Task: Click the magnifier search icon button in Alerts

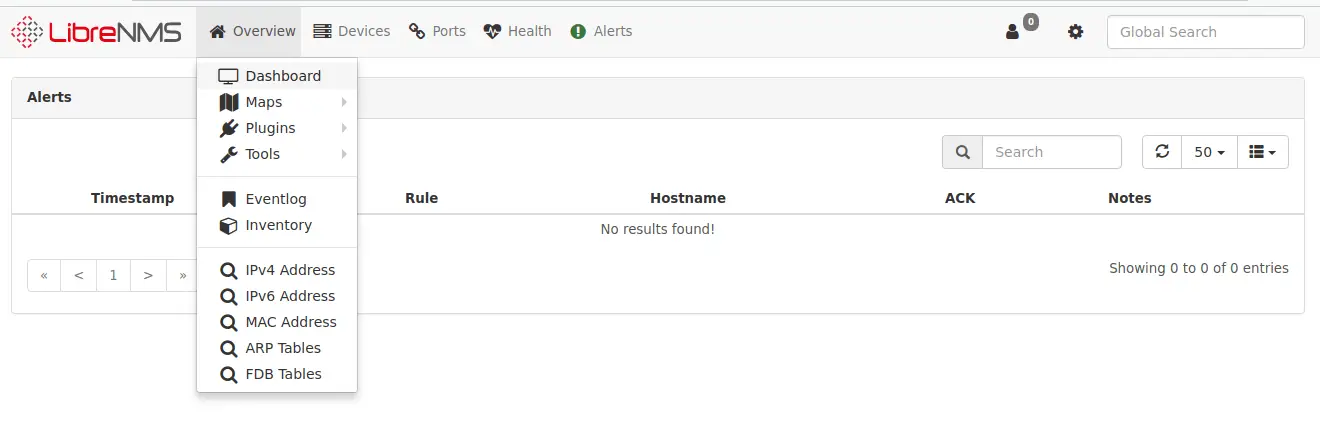Action: coord(962,152)
